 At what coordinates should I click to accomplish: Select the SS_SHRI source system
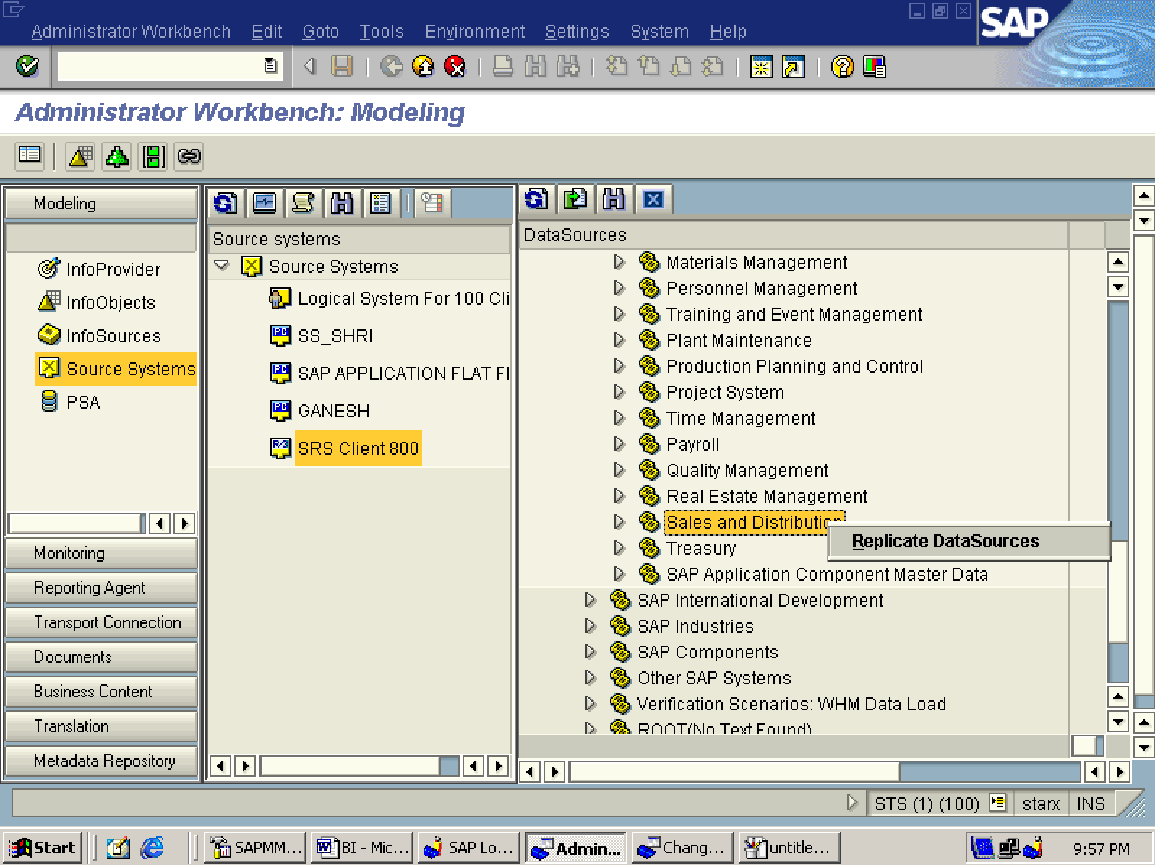pos(335,336)
